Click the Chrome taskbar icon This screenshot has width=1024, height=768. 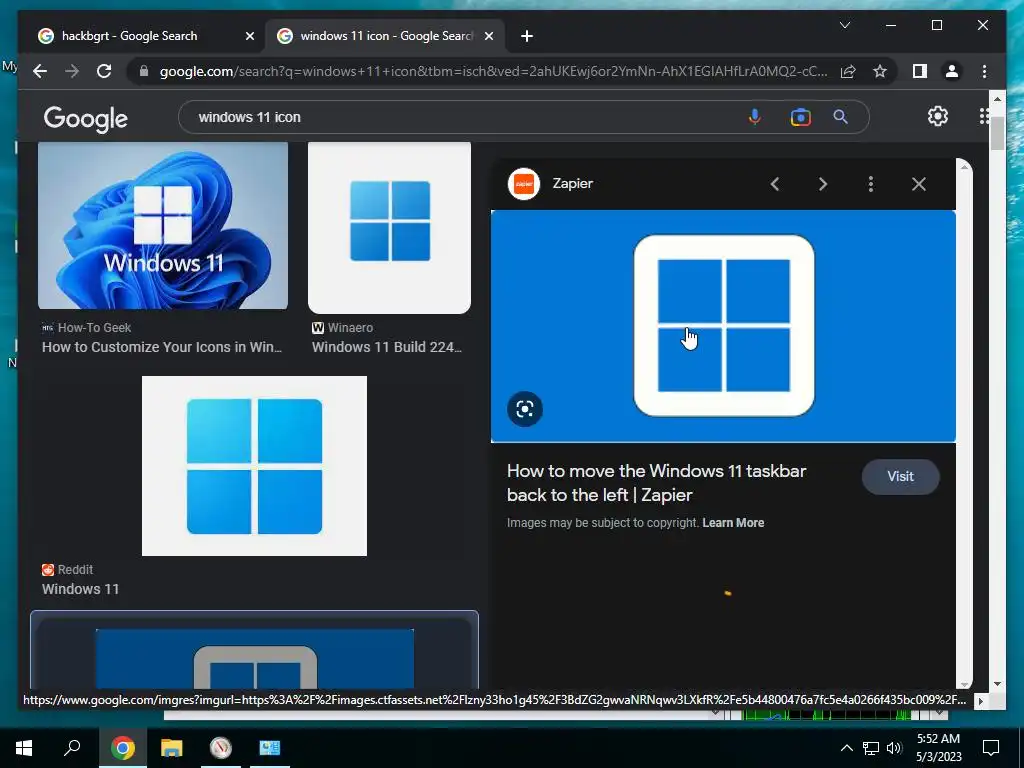(122, 748)
